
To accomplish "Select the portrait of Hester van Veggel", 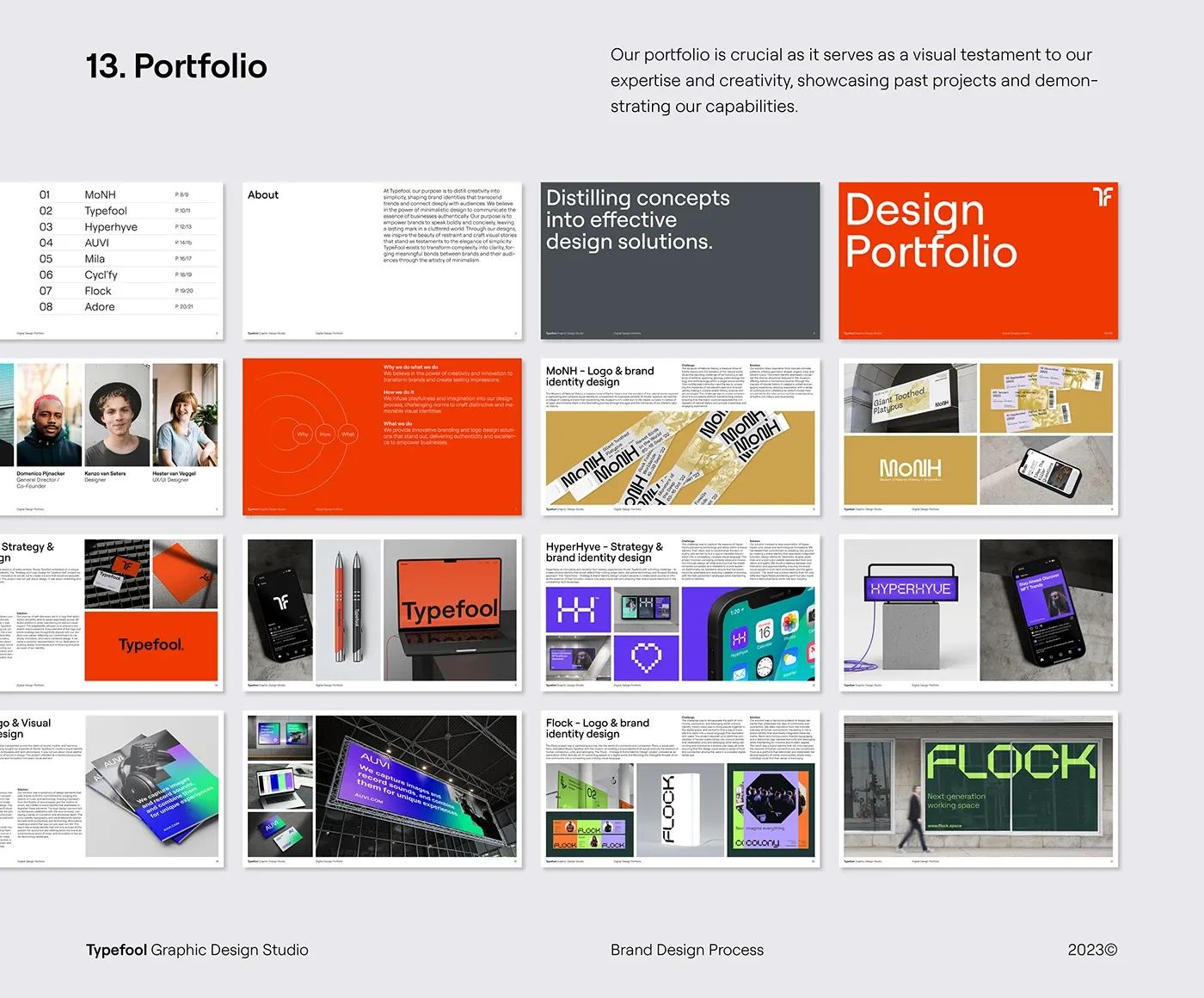I will pyautogui.click(x=185, y=415).
